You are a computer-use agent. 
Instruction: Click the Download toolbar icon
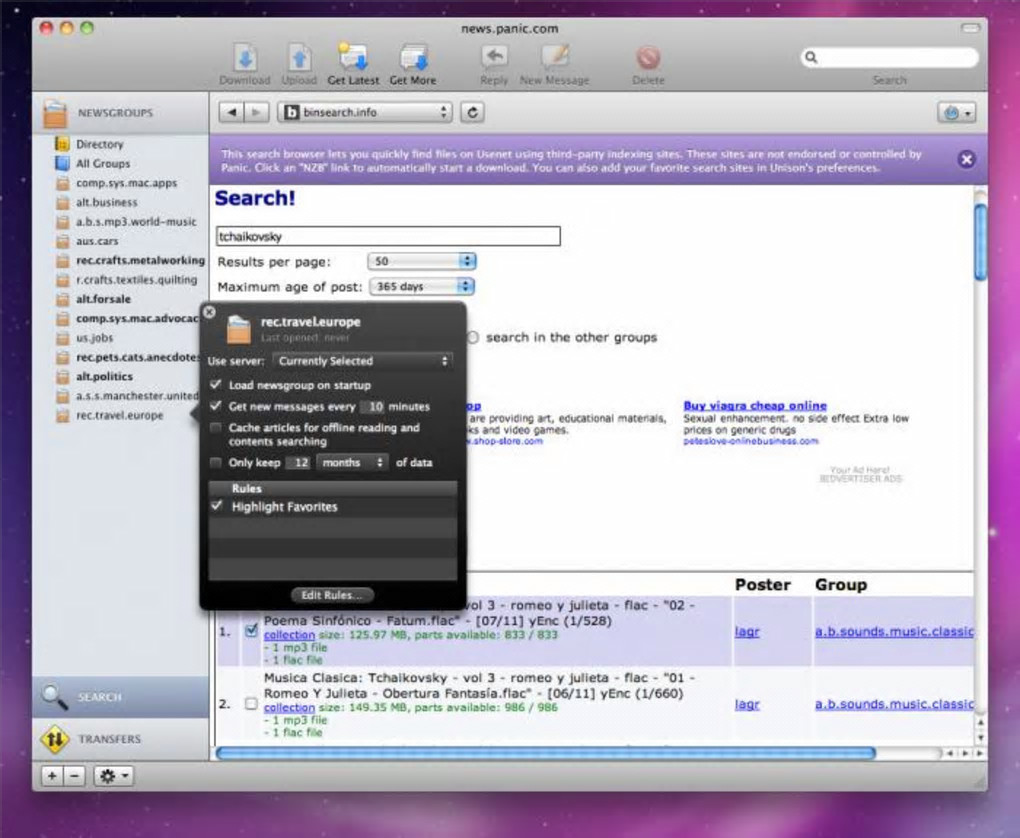coord(245,58)
